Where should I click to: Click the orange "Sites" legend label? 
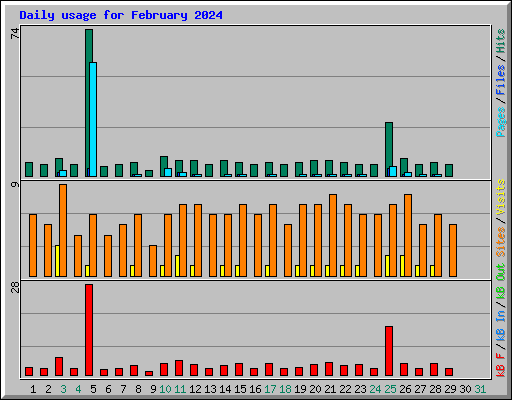(501, 242)
